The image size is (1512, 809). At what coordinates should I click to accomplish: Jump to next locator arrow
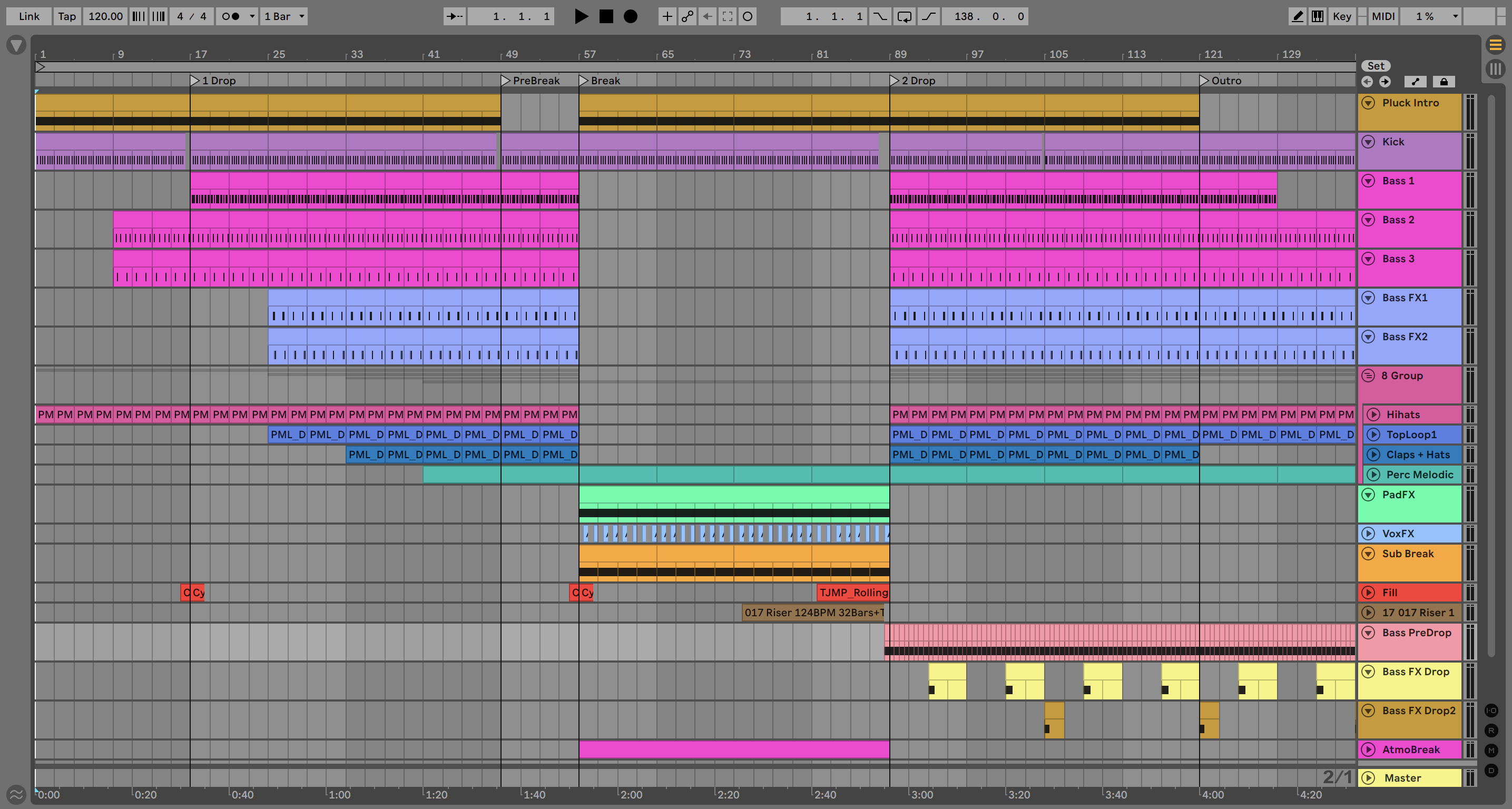coord(1385,82)
